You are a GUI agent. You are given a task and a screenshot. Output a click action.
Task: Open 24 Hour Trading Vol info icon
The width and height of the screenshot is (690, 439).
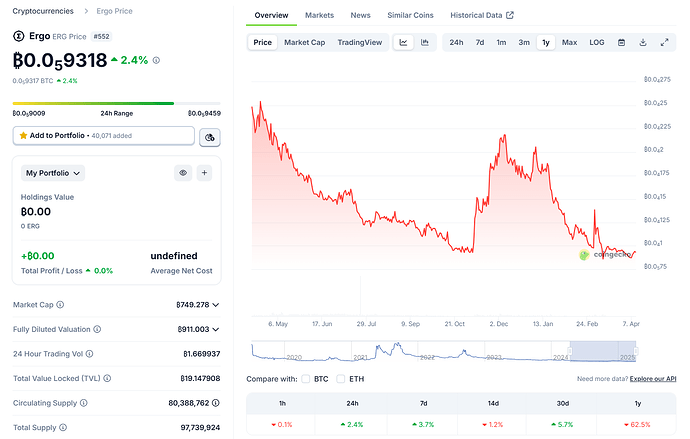coord(89,354)
